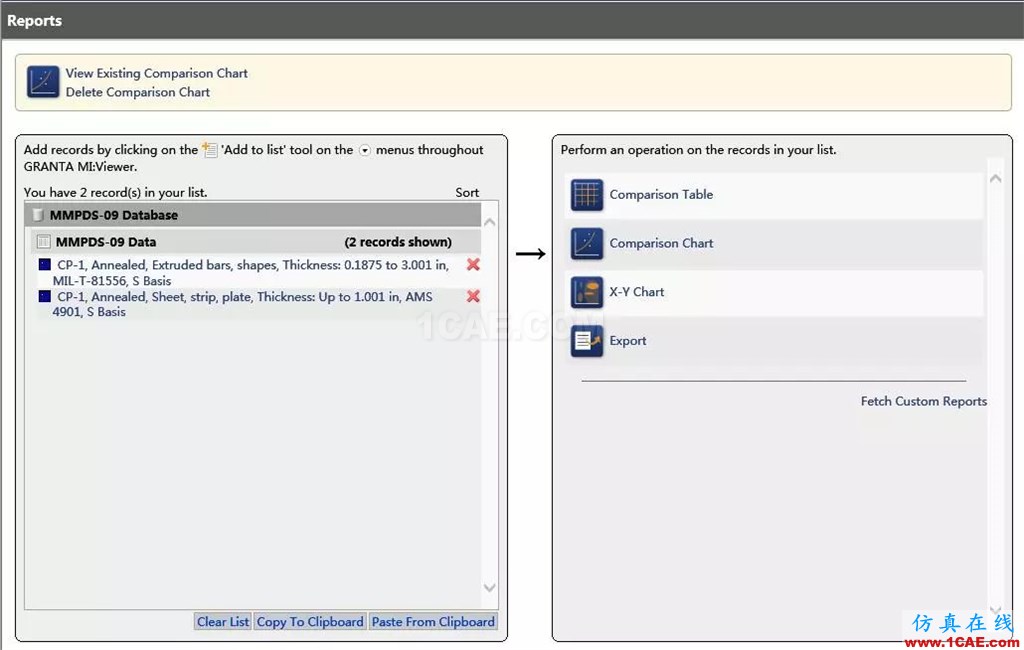Click scroll up arrow in records list
1024x650 pixels.
pyautogui.click(x=490, y=223)
